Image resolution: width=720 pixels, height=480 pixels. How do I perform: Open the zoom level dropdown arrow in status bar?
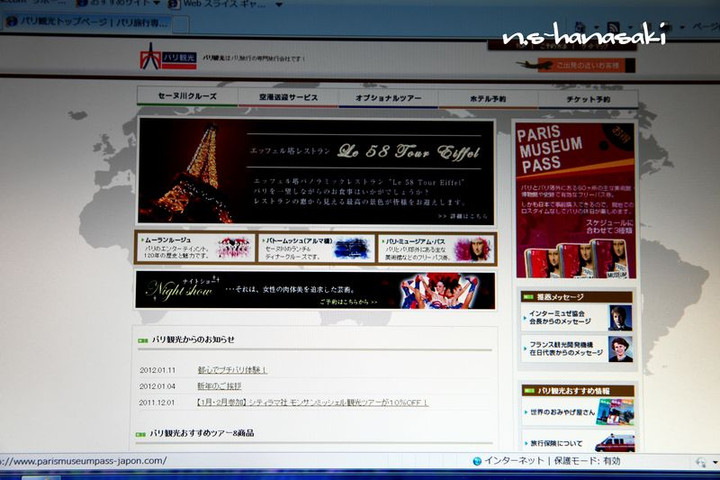click(x=715, y=463)
